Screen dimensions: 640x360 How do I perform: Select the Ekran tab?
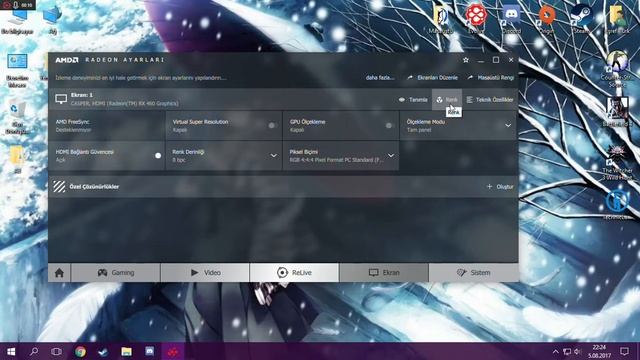384,273
